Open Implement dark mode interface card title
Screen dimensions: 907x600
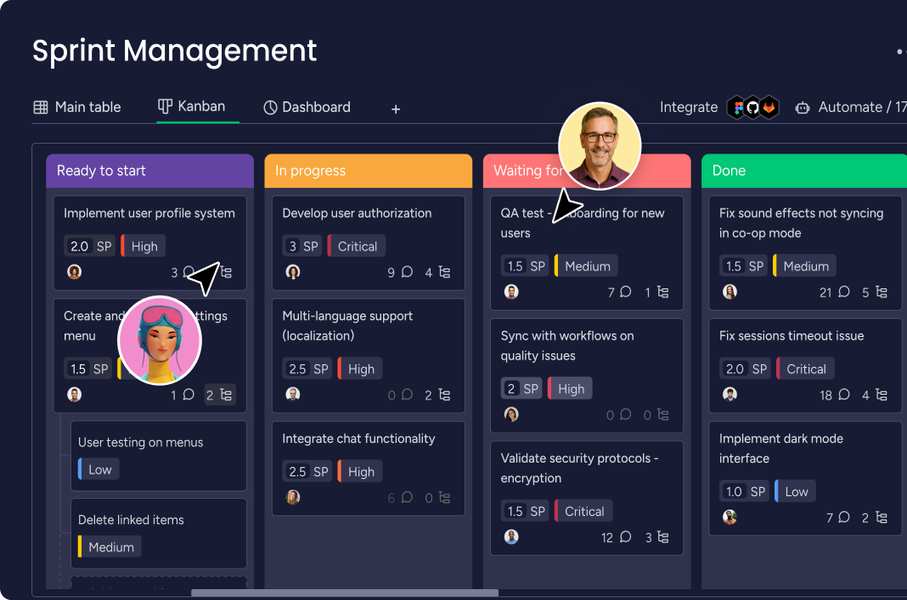781,448
